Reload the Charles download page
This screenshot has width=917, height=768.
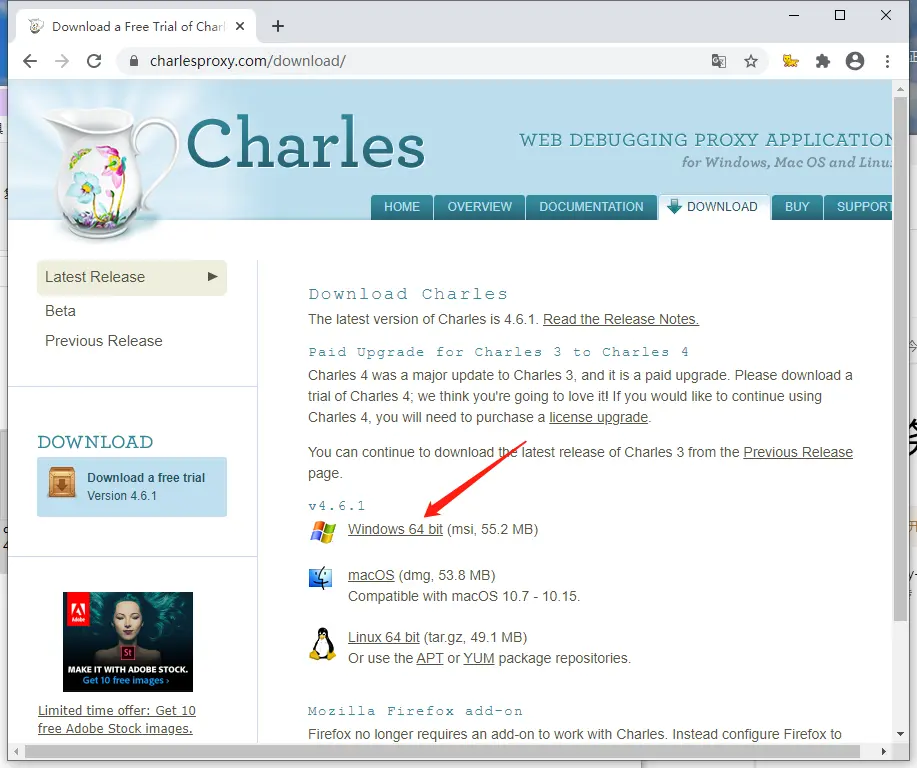94,61
